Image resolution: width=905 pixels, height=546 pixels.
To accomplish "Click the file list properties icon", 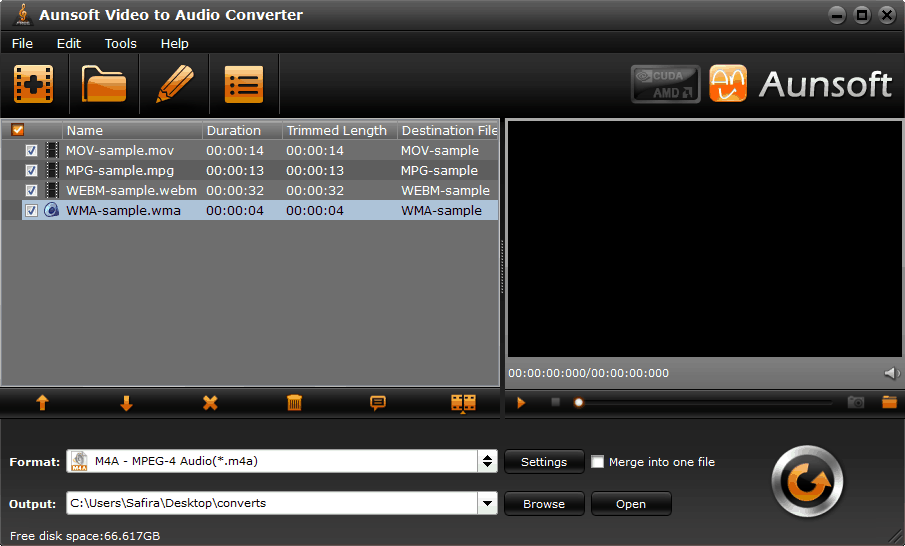I will pos(244,84).
